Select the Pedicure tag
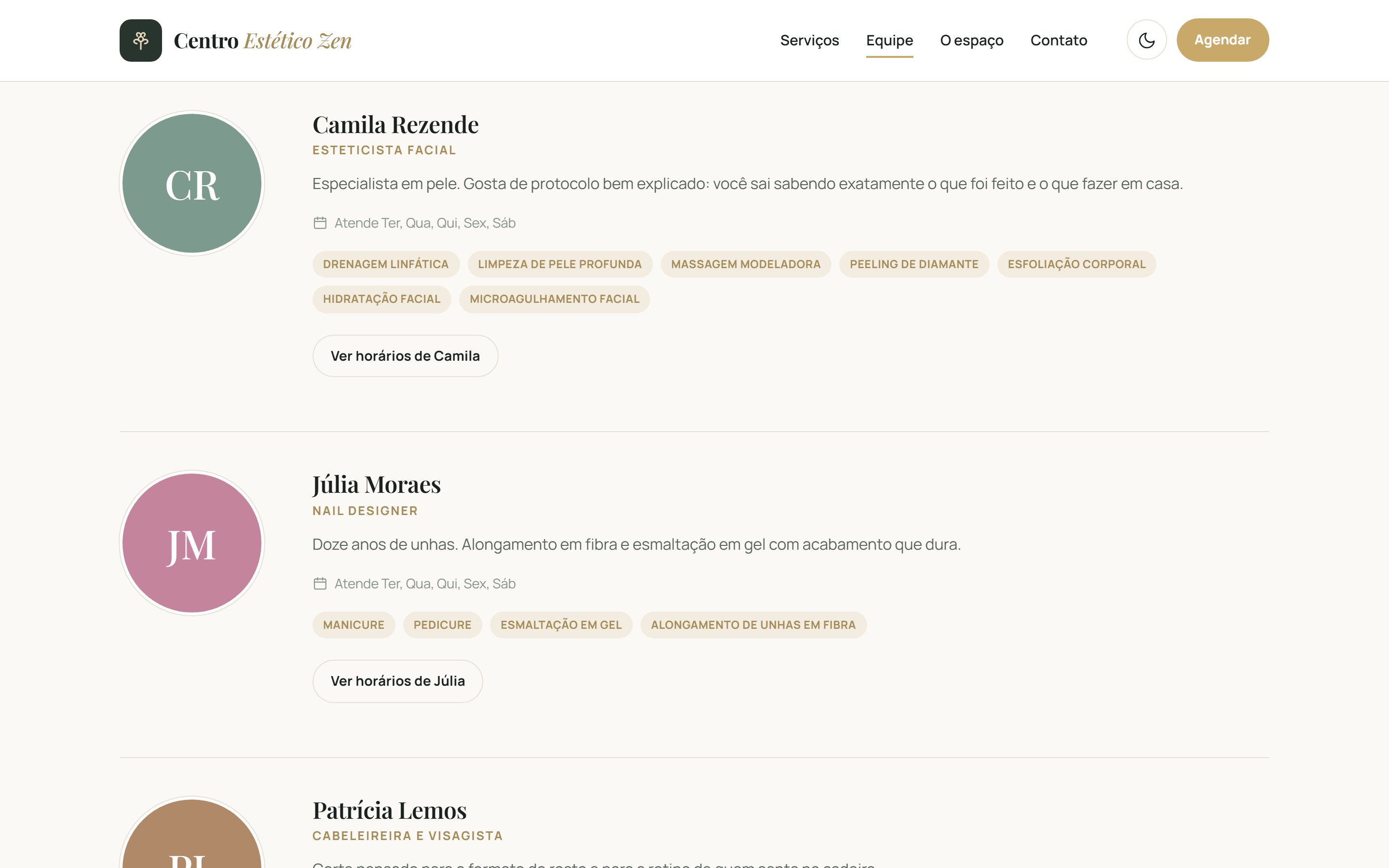Viewport: 1389px width, 868px height. 442,624
